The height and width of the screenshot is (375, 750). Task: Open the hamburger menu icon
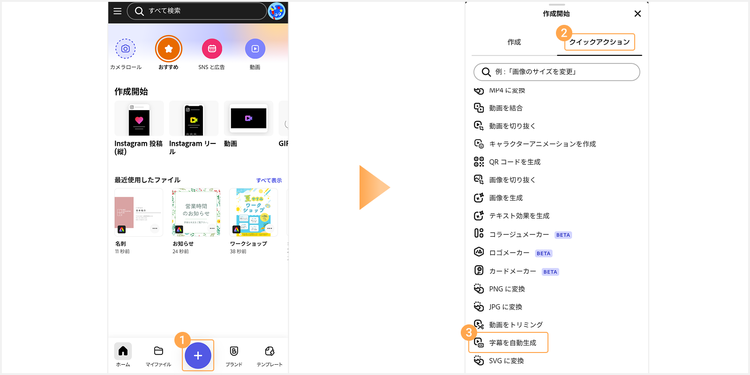point(118,11)
